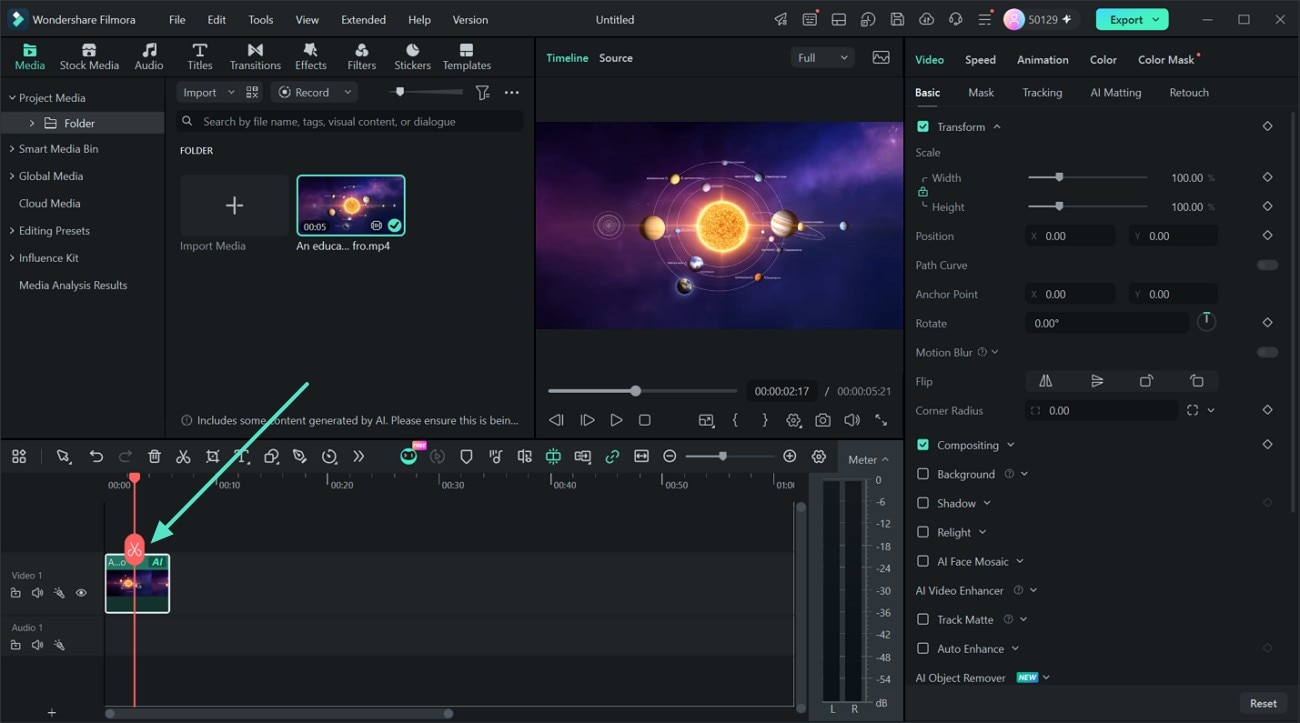
Task: Open timeline settings gear
Action: click(819, 457)
